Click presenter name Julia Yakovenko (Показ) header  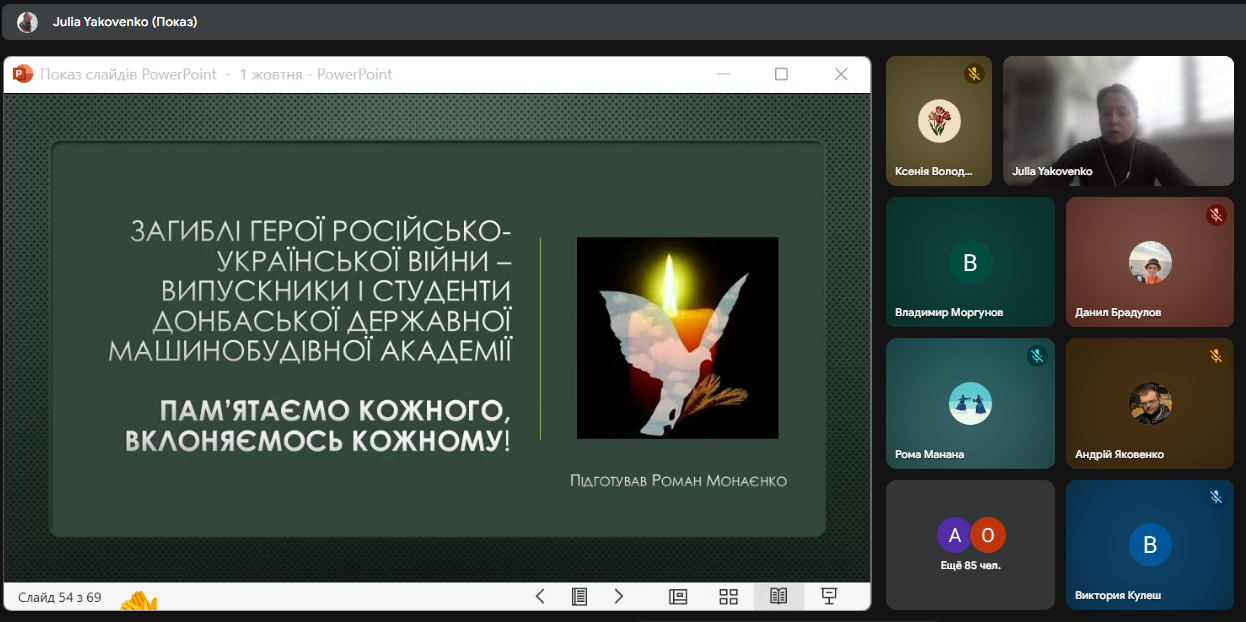125,22
